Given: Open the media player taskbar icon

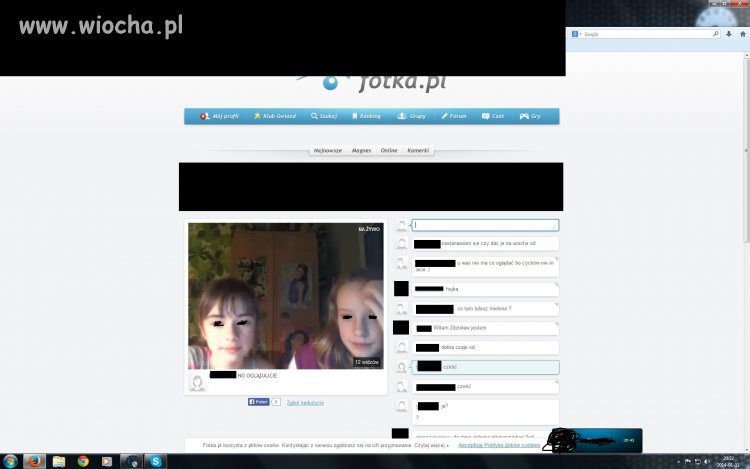Looking at the screenshot, I should coord(107,461).
